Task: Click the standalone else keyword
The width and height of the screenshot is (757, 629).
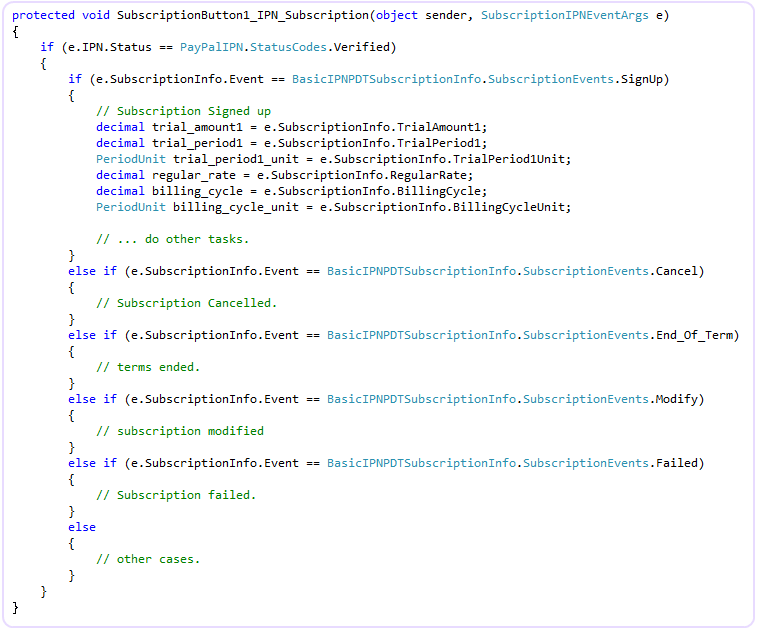Action: [x=82, y=527]
